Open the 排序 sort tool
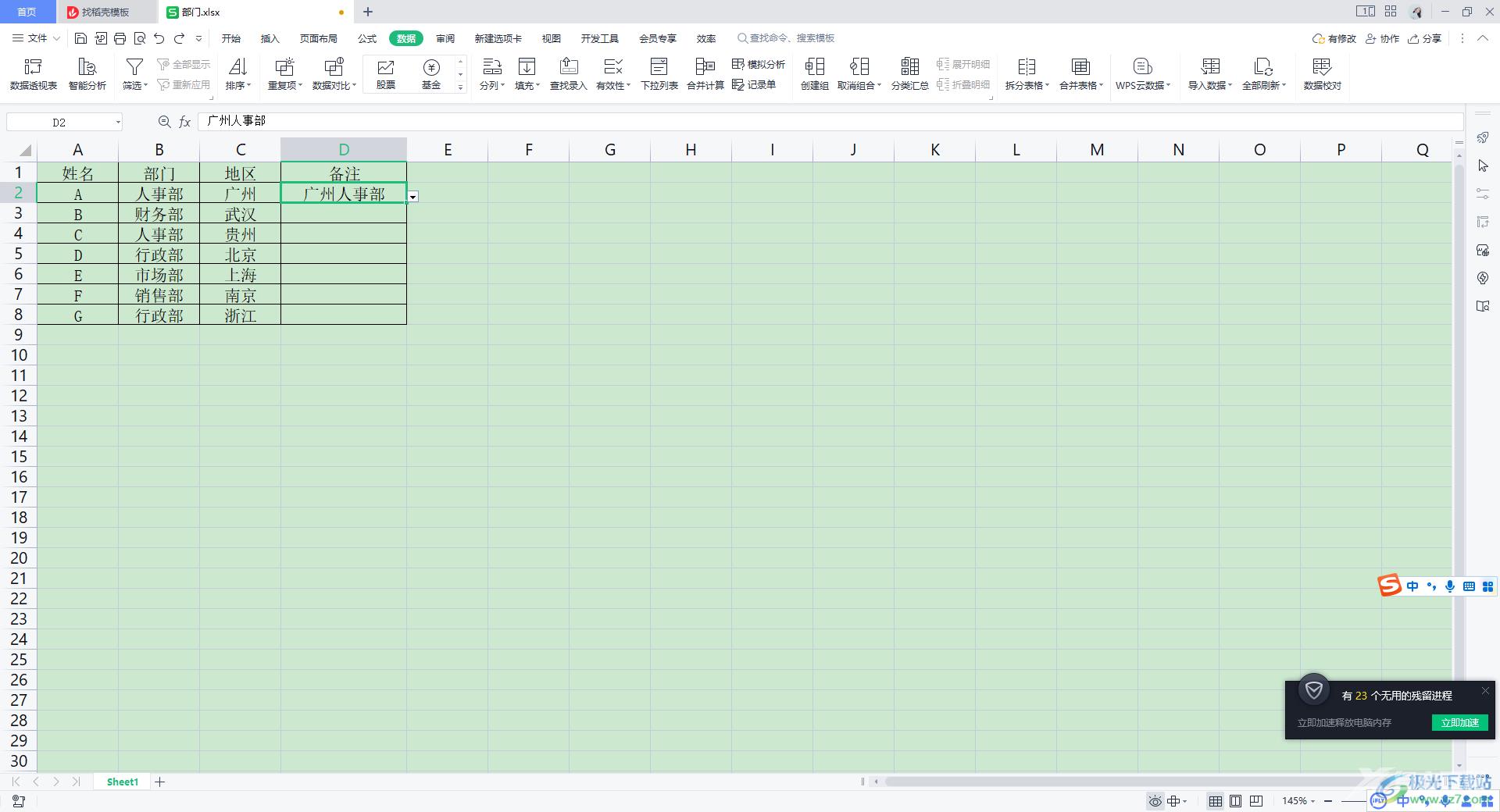Image resolution: width=1500 pixels, height=812 pixels. pyautogui.click(x=238, y=74)
